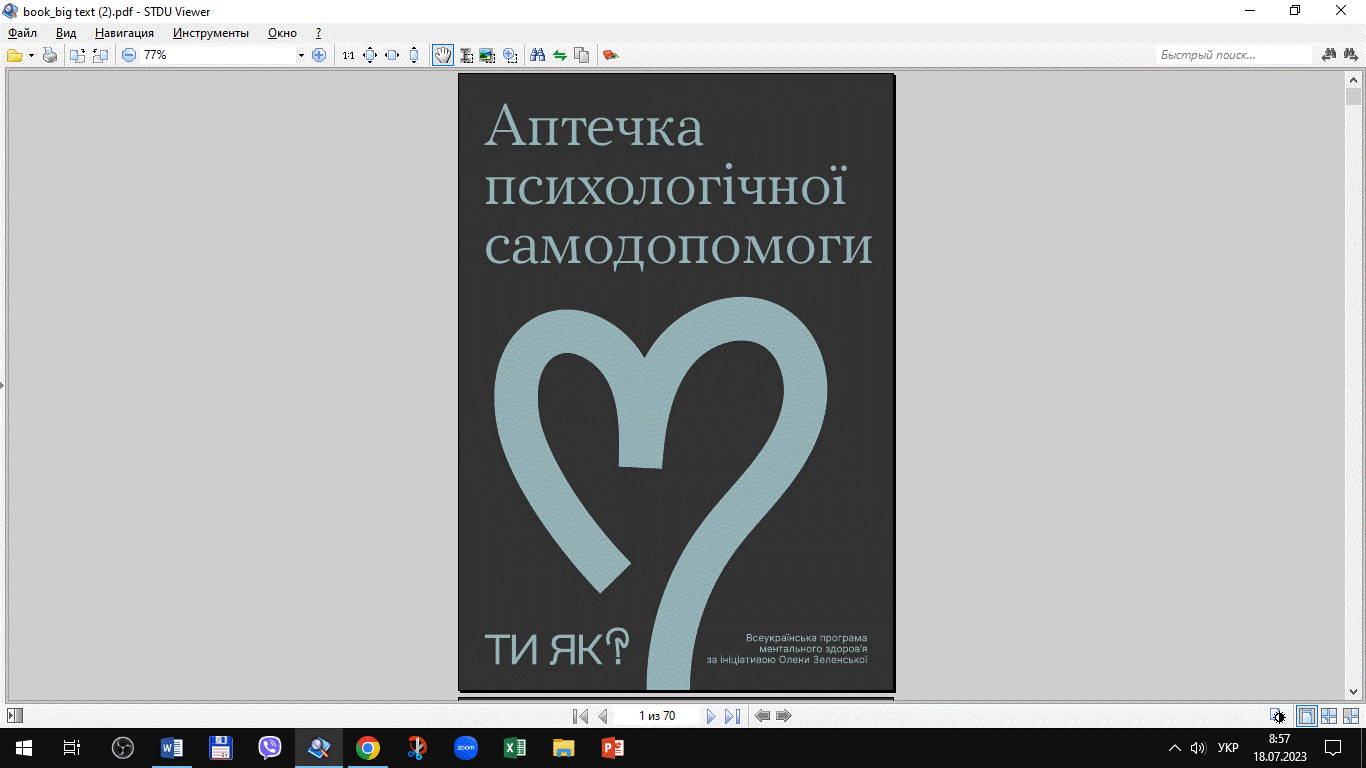Switch to cover-facing pages layout icon
This screenshot has height=768, width=1366.
(1351, 716)
